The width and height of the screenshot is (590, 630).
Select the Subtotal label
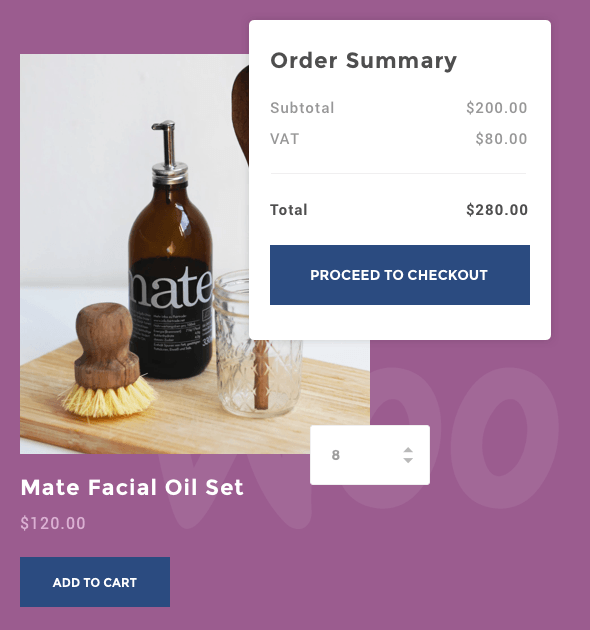coord(302,108)
